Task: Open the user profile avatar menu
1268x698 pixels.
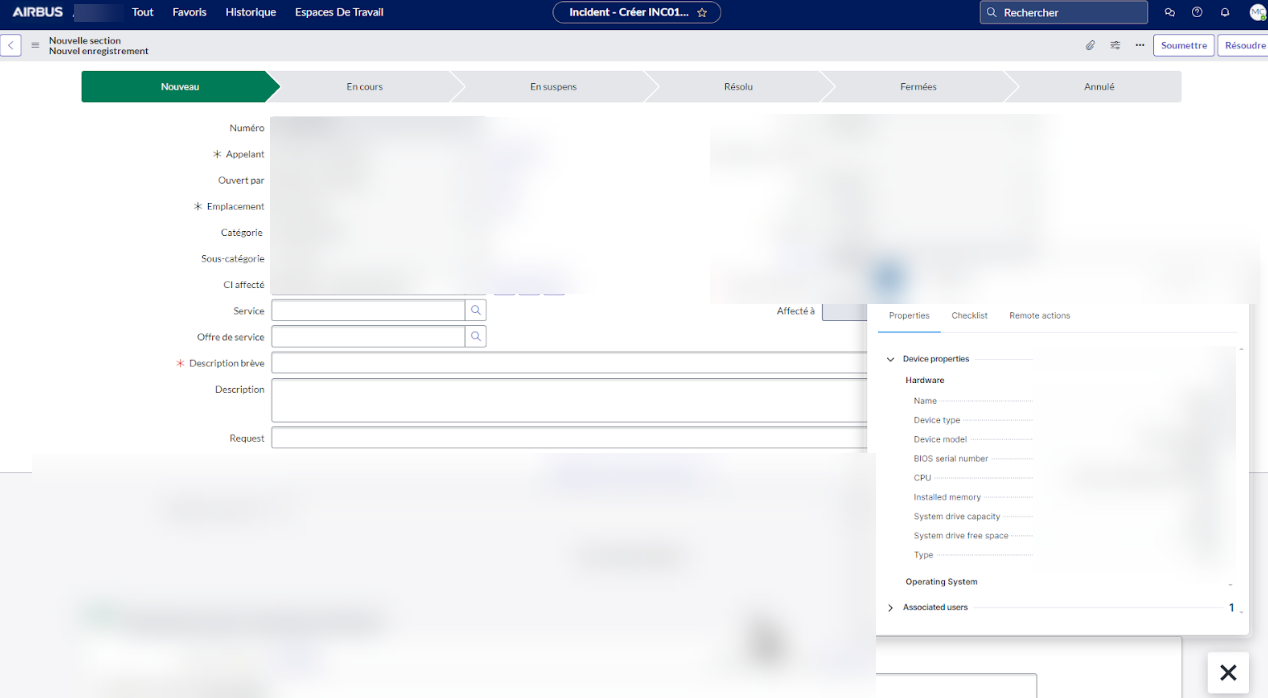Action: (x=1256, y=13)
